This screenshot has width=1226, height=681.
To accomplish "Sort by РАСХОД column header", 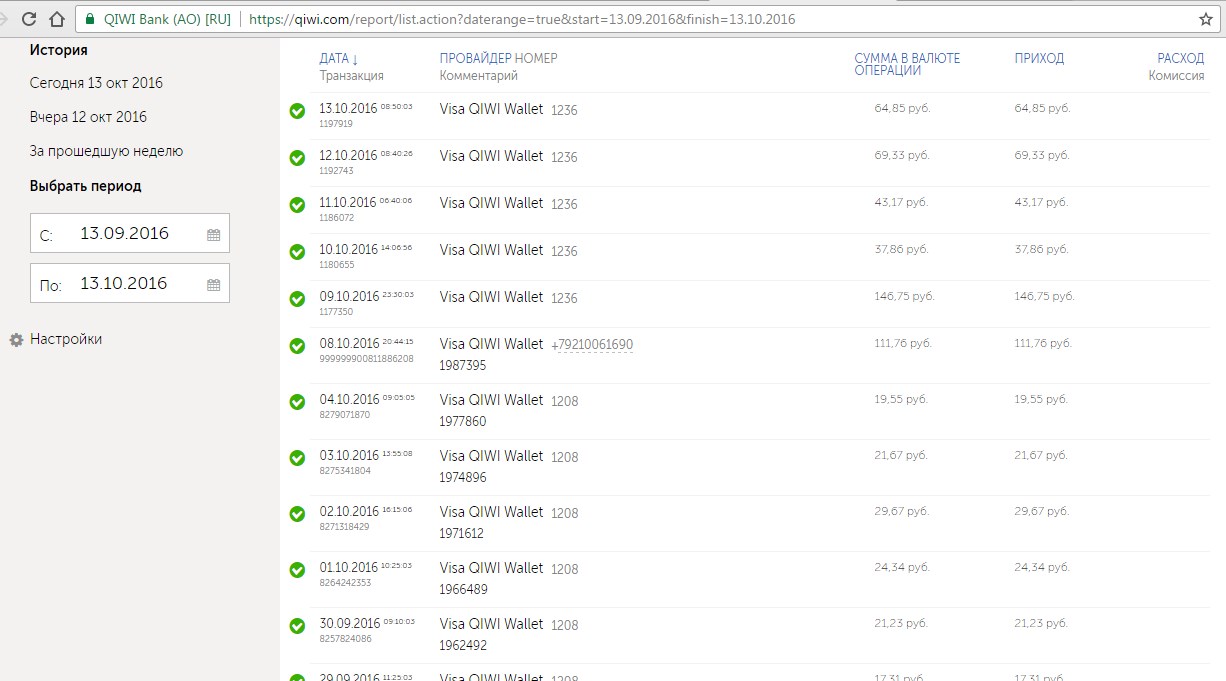I will coord(1181,58).
